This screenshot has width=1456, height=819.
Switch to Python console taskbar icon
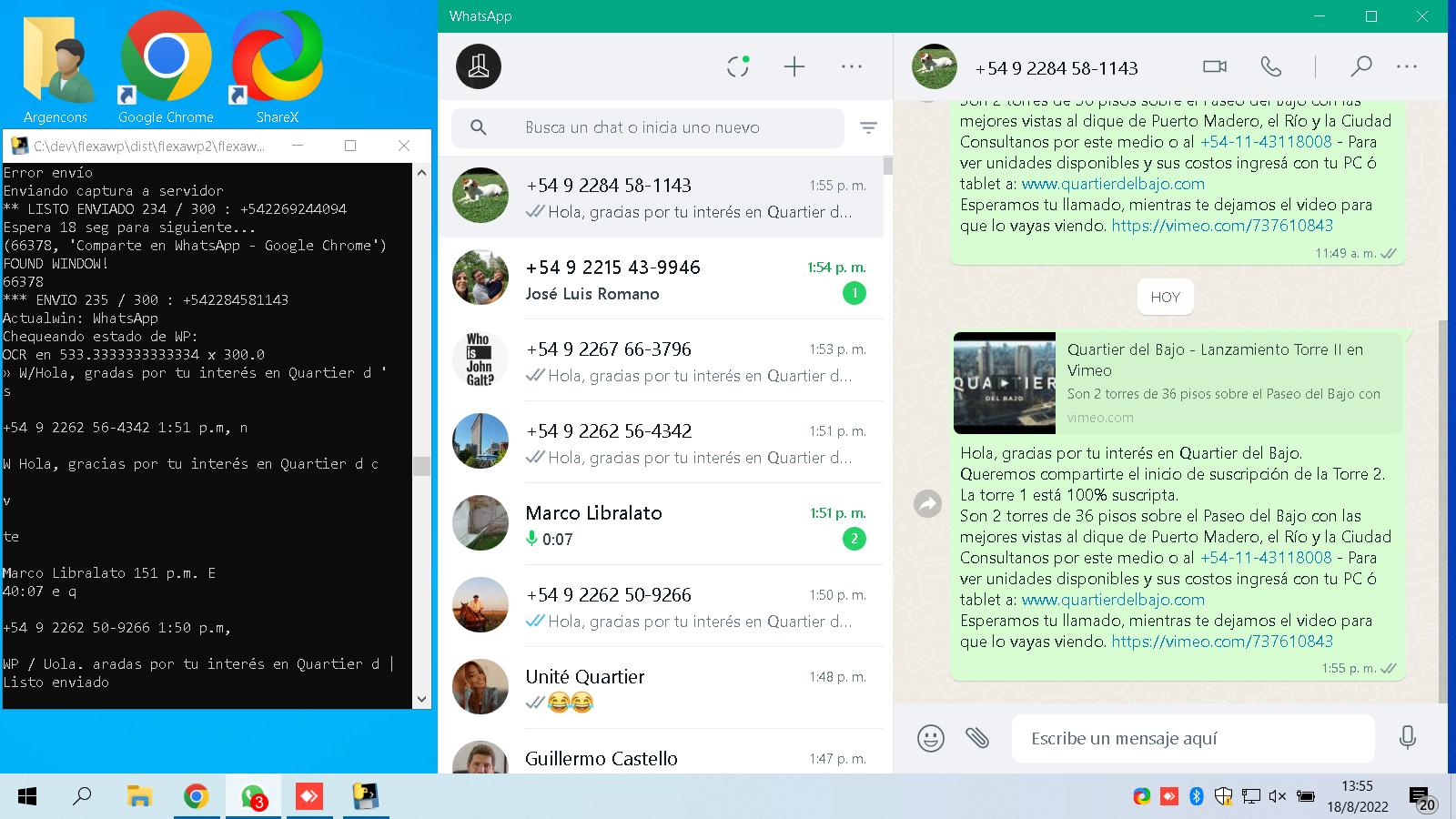pos(366,797)
